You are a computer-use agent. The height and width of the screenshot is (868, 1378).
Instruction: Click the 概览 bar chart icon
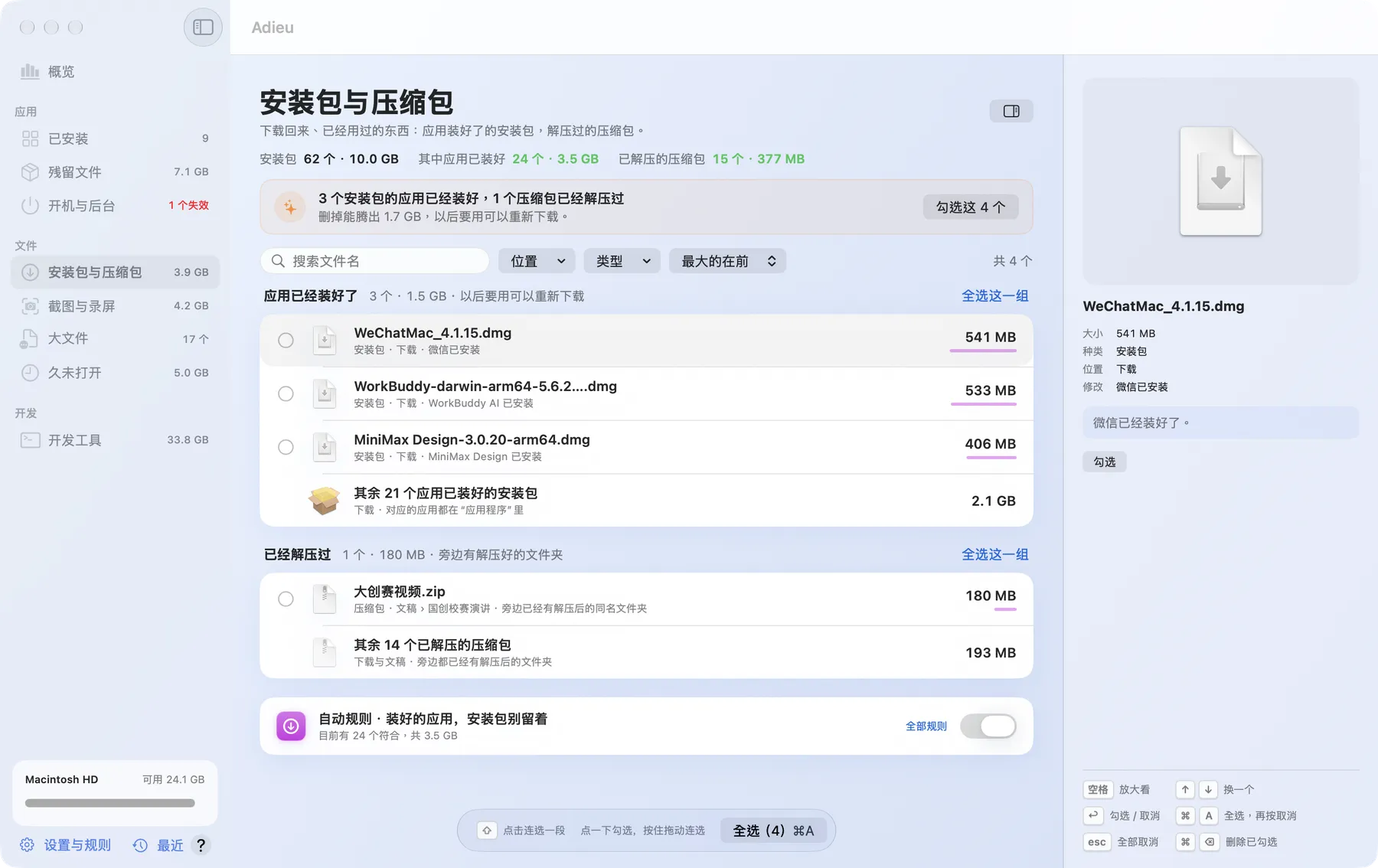coord(30,71)
